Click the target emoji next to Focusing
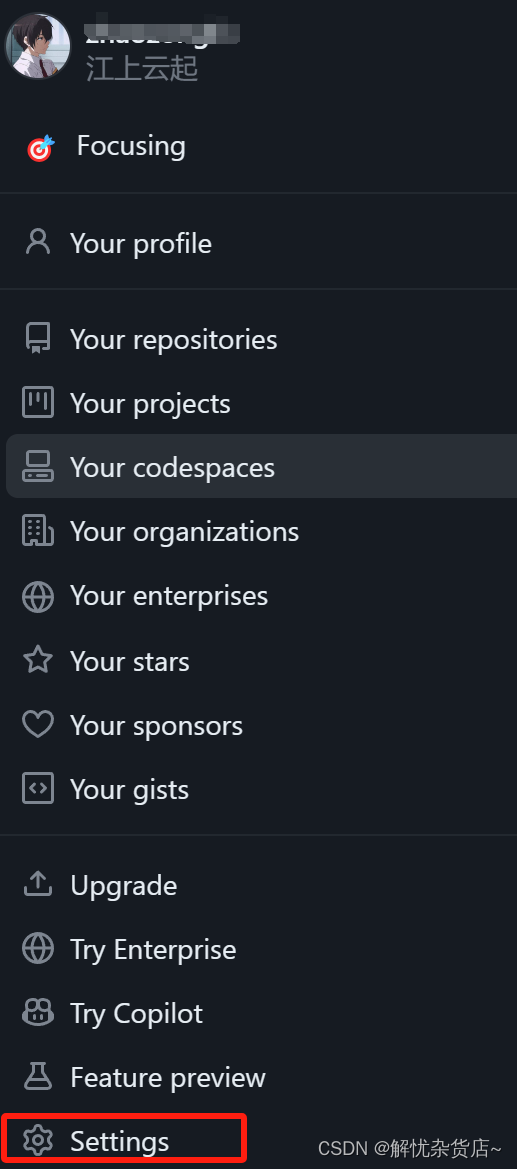The width and height of the screenshot is (517, 1169). pos(40,148)
